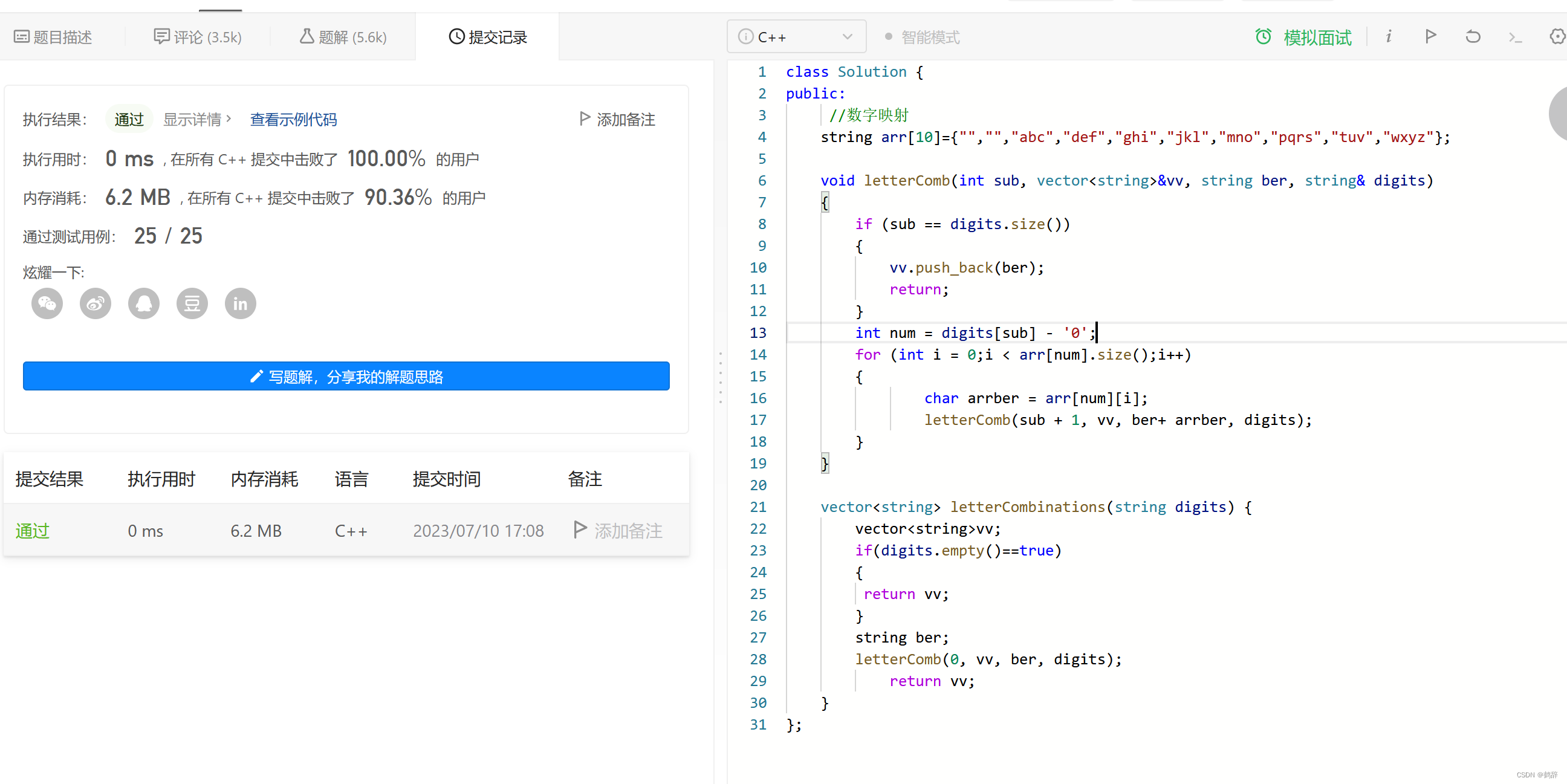Click the run code play icon
1567x784 pixels.
click(1431, 36)
